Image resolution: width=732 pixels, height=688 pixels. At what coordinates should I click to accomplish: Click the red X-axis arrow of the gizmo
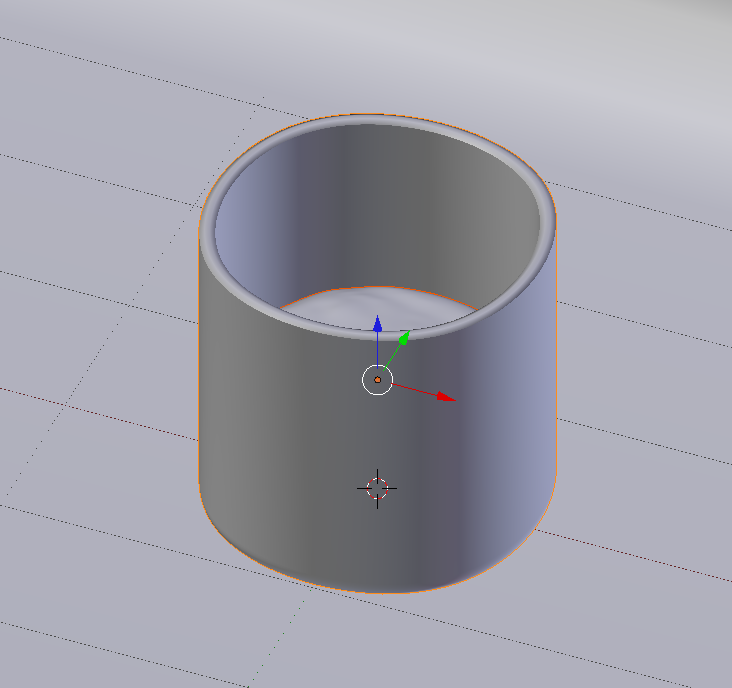click(446, 397)
